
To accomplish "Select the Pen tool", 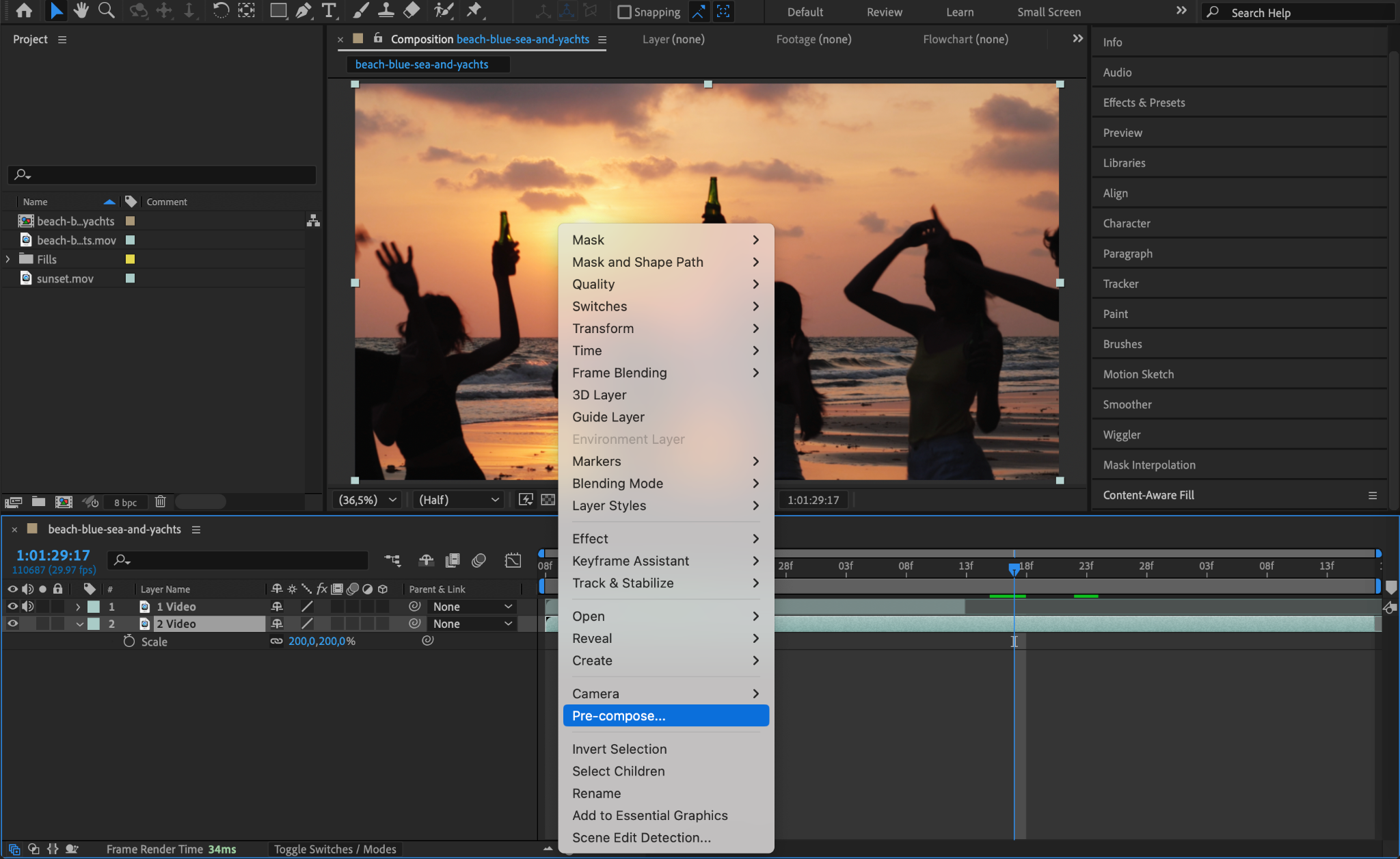I will click(304, 10).
